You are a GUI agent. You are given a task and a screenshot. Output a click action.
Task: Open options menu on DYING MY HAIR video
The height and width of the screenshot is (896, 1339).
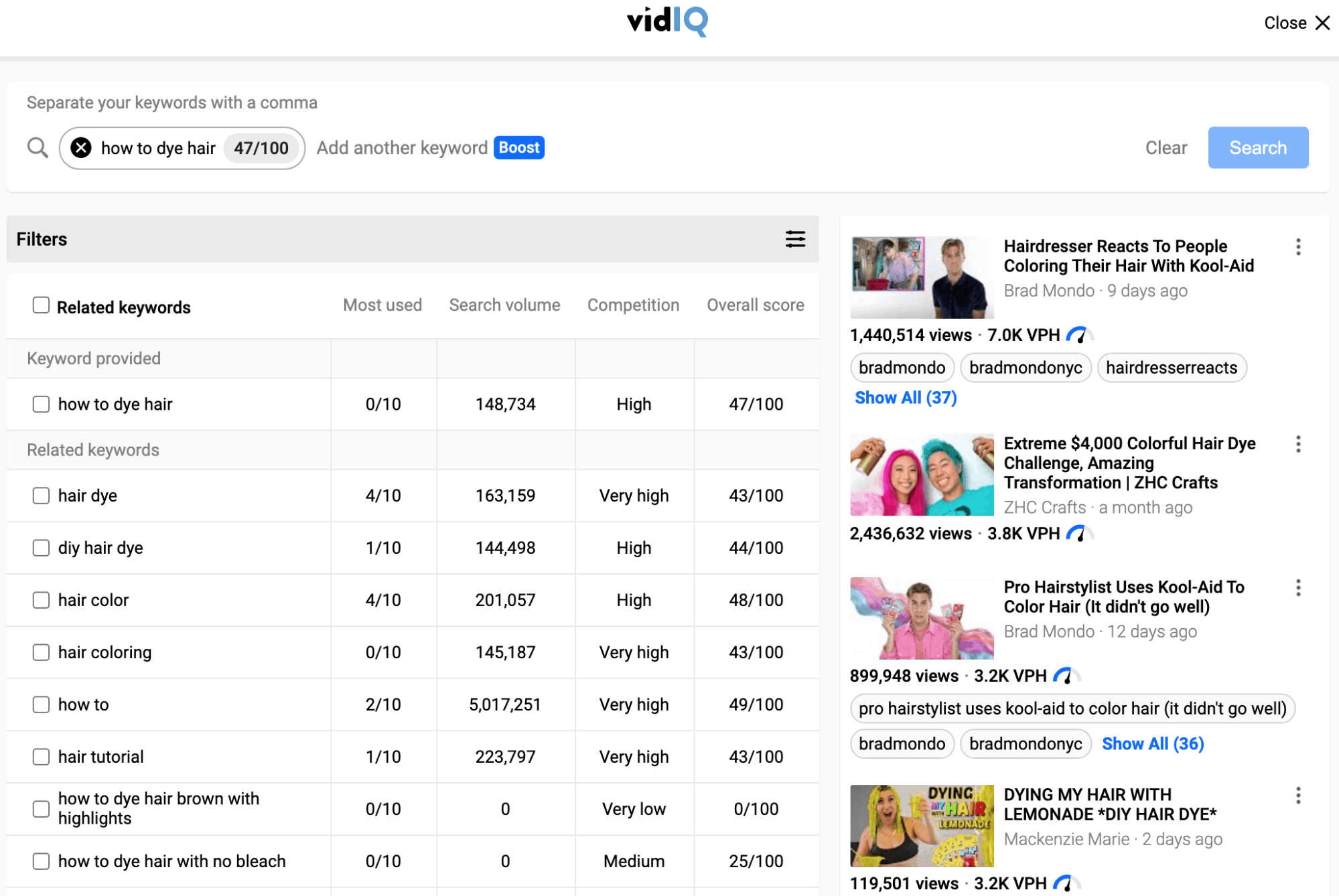(x=1298, y=795)
